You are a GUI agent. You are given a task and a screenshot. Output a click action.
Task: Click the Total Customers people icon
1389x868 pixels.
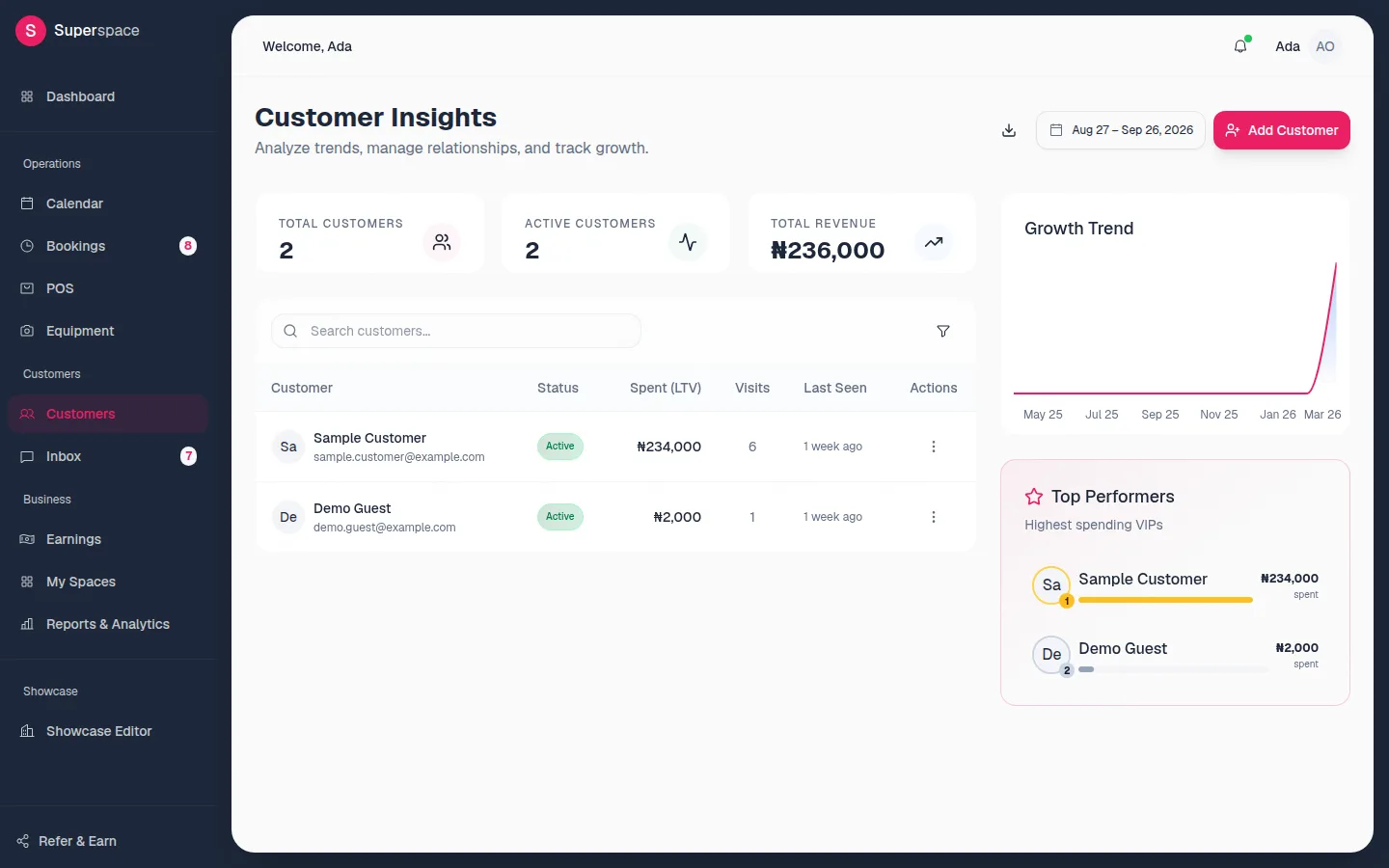pos(442,242)
